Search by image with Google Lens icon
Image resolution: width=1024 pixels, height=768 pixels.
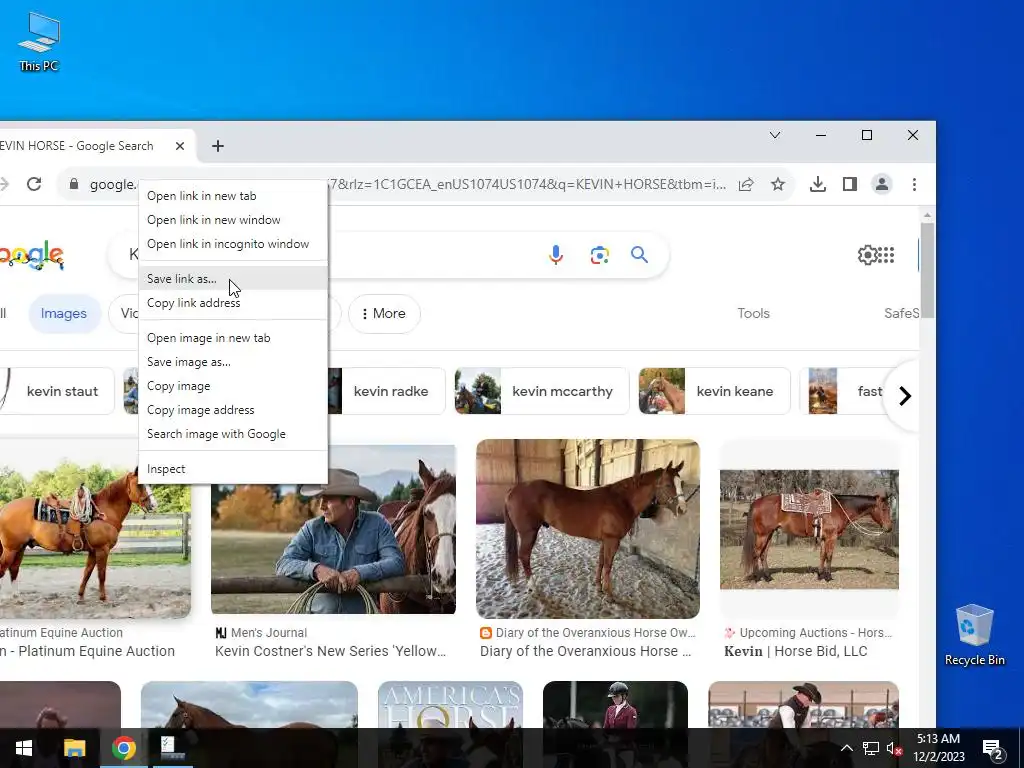600,255
